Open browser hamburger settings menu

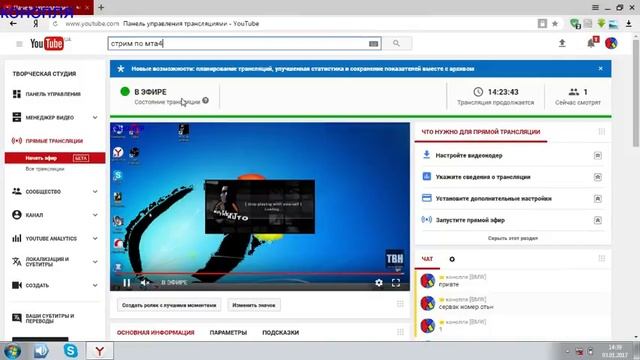coord(596,7)
